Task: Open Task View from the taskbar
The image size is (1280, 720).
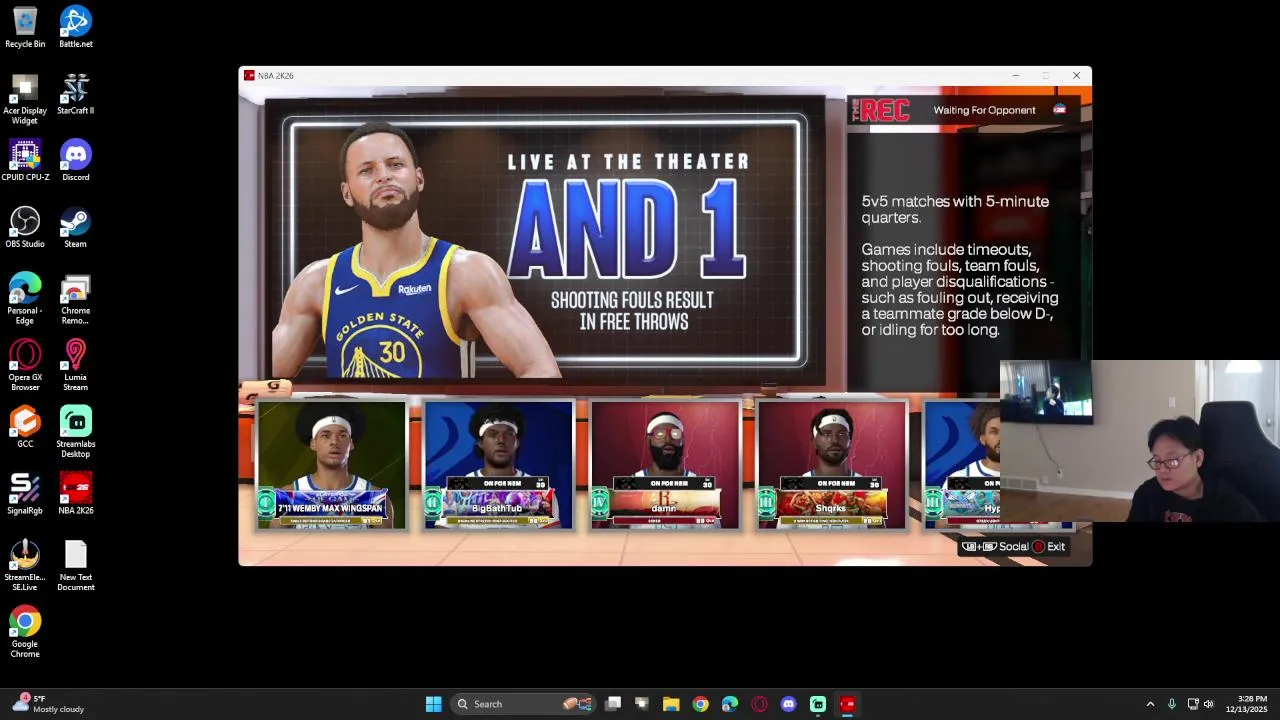Action: point(613,704)
